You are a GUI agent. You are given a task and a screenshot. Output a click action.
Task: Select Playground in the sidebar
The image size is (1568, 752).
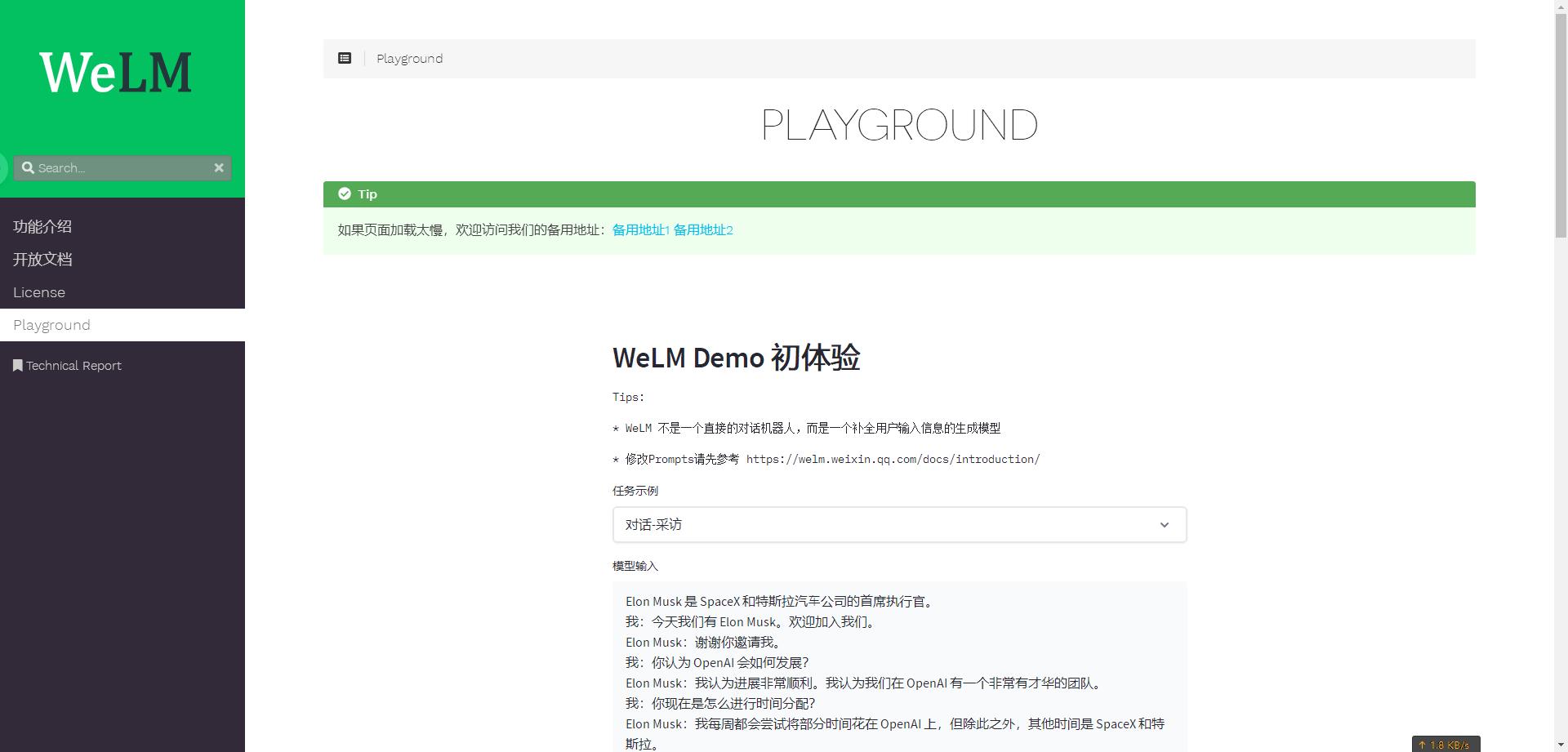[122, 325]
